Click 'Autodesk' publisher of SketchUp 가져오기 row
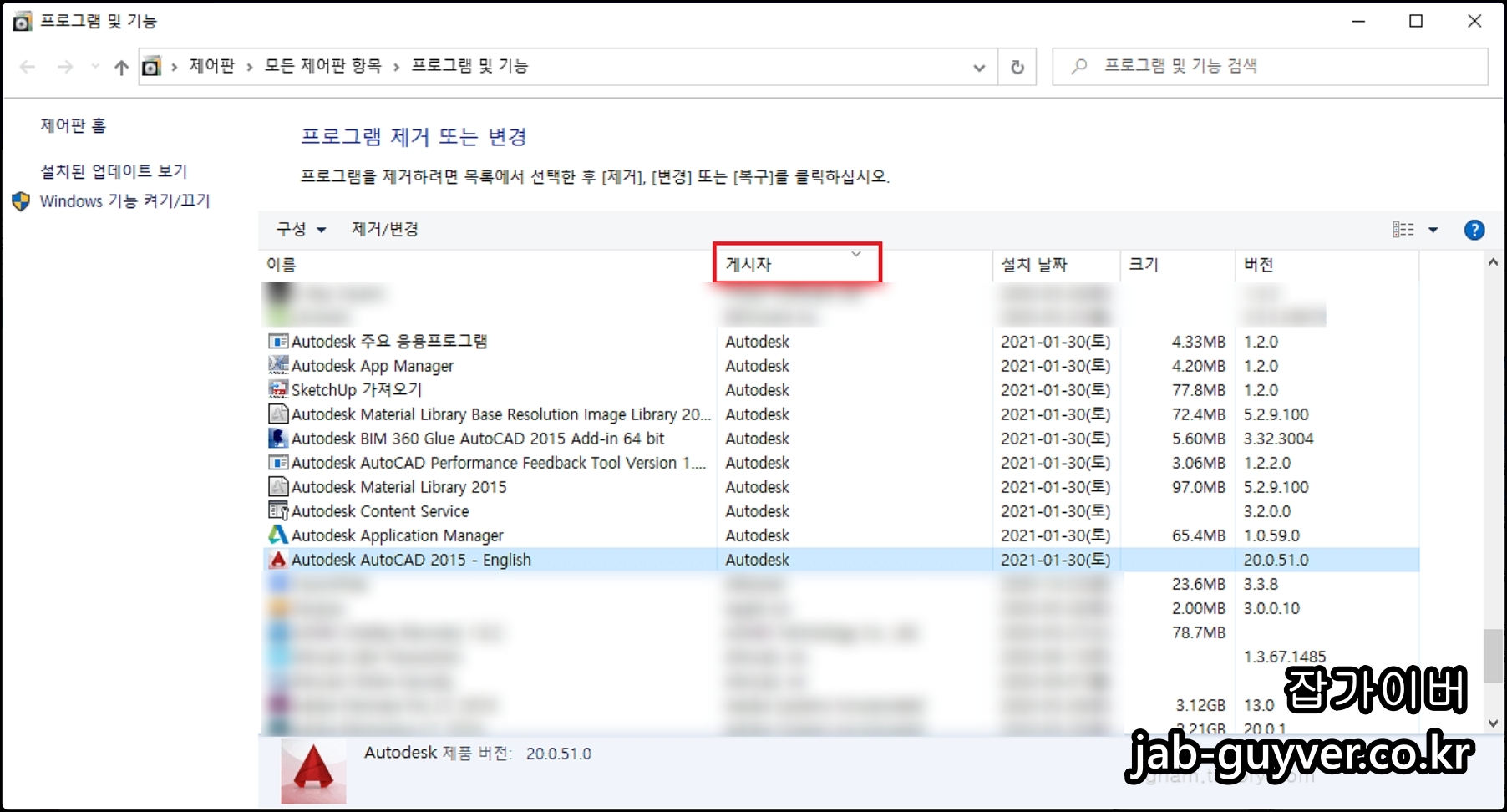Image resolution: width=1507 pixels, height=812 pixels. pos(758,390)
